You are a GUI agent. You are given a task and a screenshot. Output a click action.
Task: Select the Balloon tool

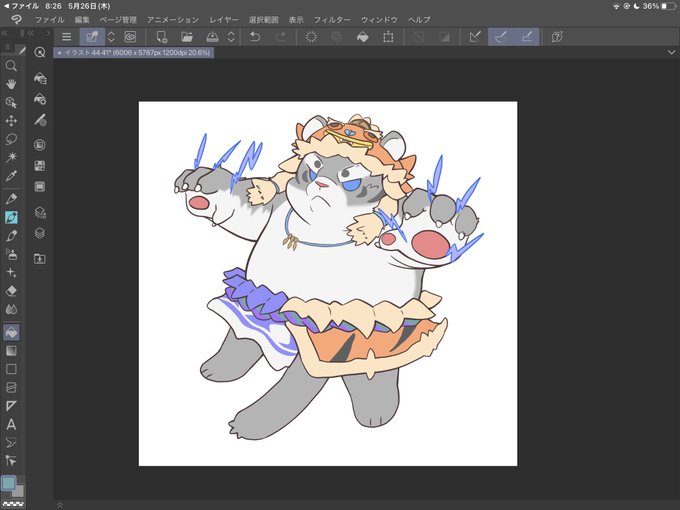tap(11, 442)
